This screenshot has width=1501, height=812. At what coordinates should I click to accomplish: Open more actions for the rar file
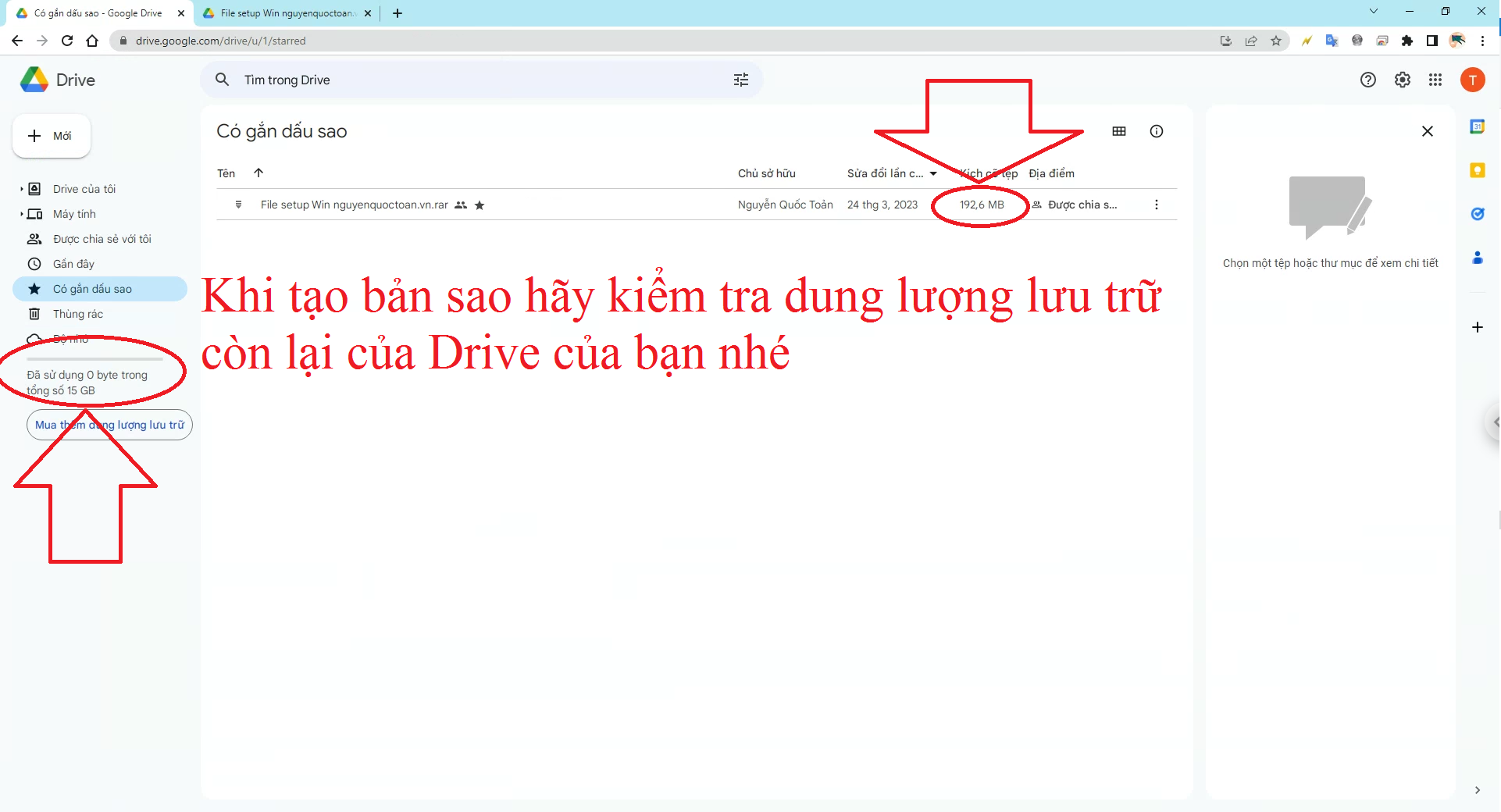tap(1156, 205)
